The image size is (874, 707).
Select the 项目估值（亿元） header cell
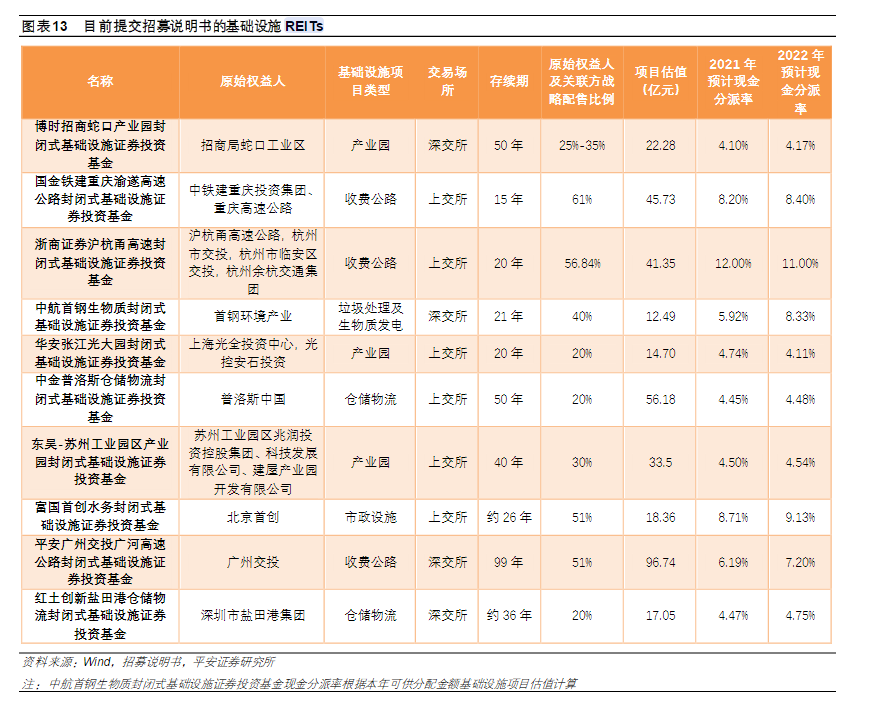pos(660,81)
